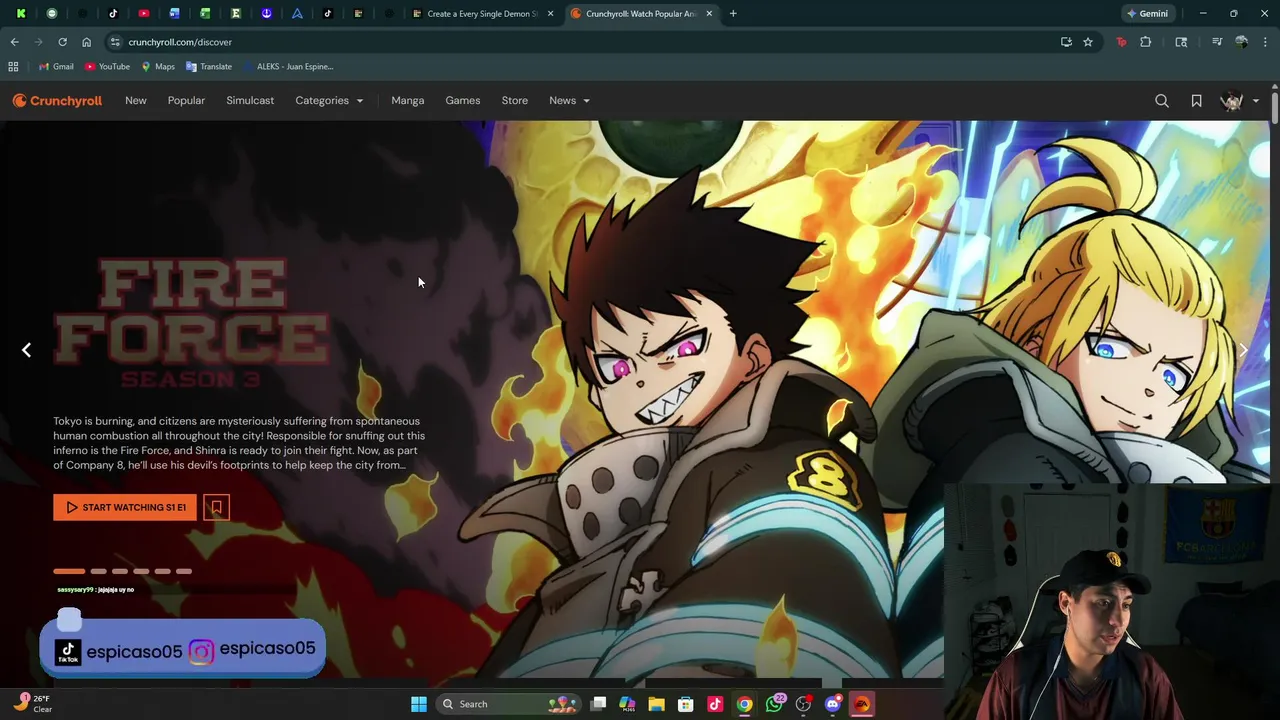Click browser back arrow
1280x720 pixels.
[14, 42]
